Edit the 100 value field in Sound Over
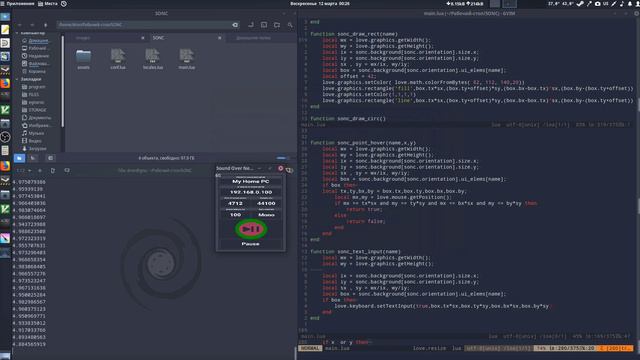This screenshot has width=640, height=360. pos(236,214)
